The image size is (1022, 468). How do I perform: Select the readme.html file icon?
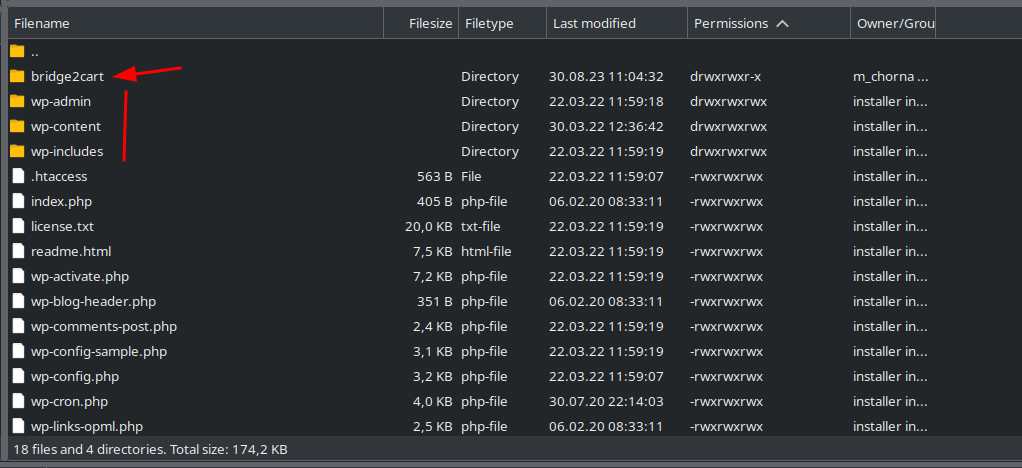pyautogui.click(x=18, y=251)
